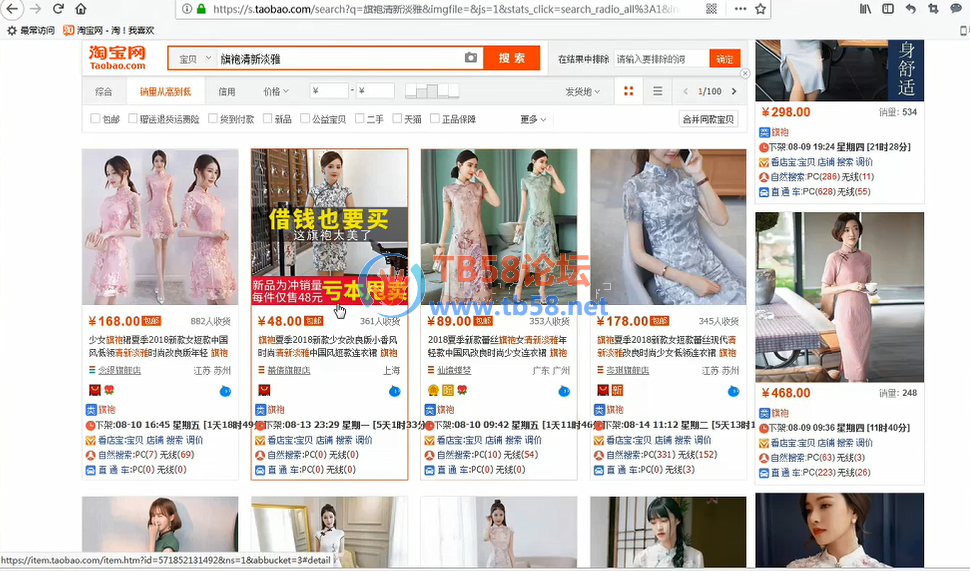
Task: Select the 综合 sorting tab
Action: point(104,91)
